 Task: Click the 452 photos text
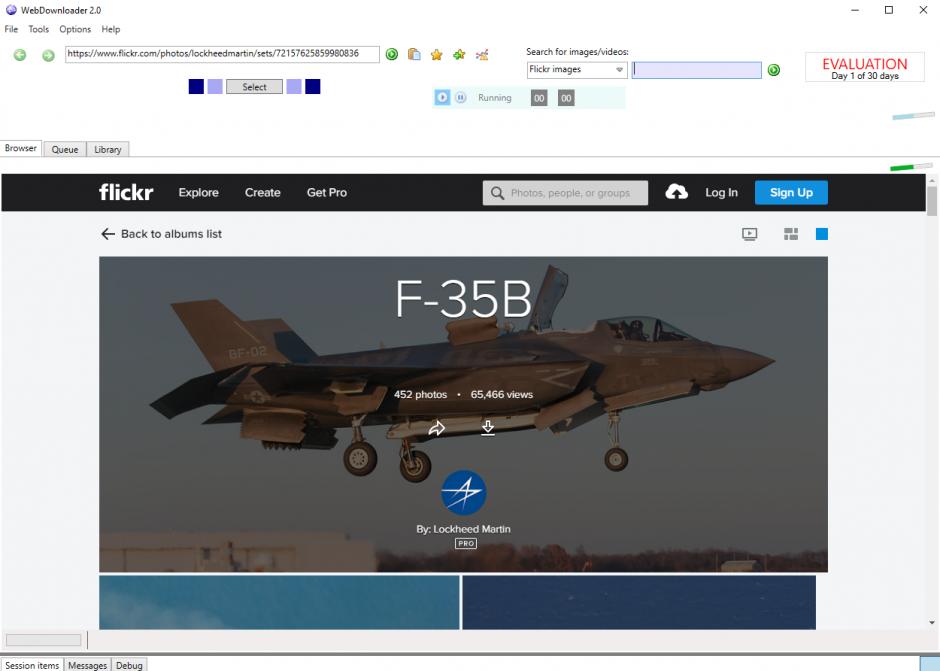pyautogui.click(x=420, y=395)
